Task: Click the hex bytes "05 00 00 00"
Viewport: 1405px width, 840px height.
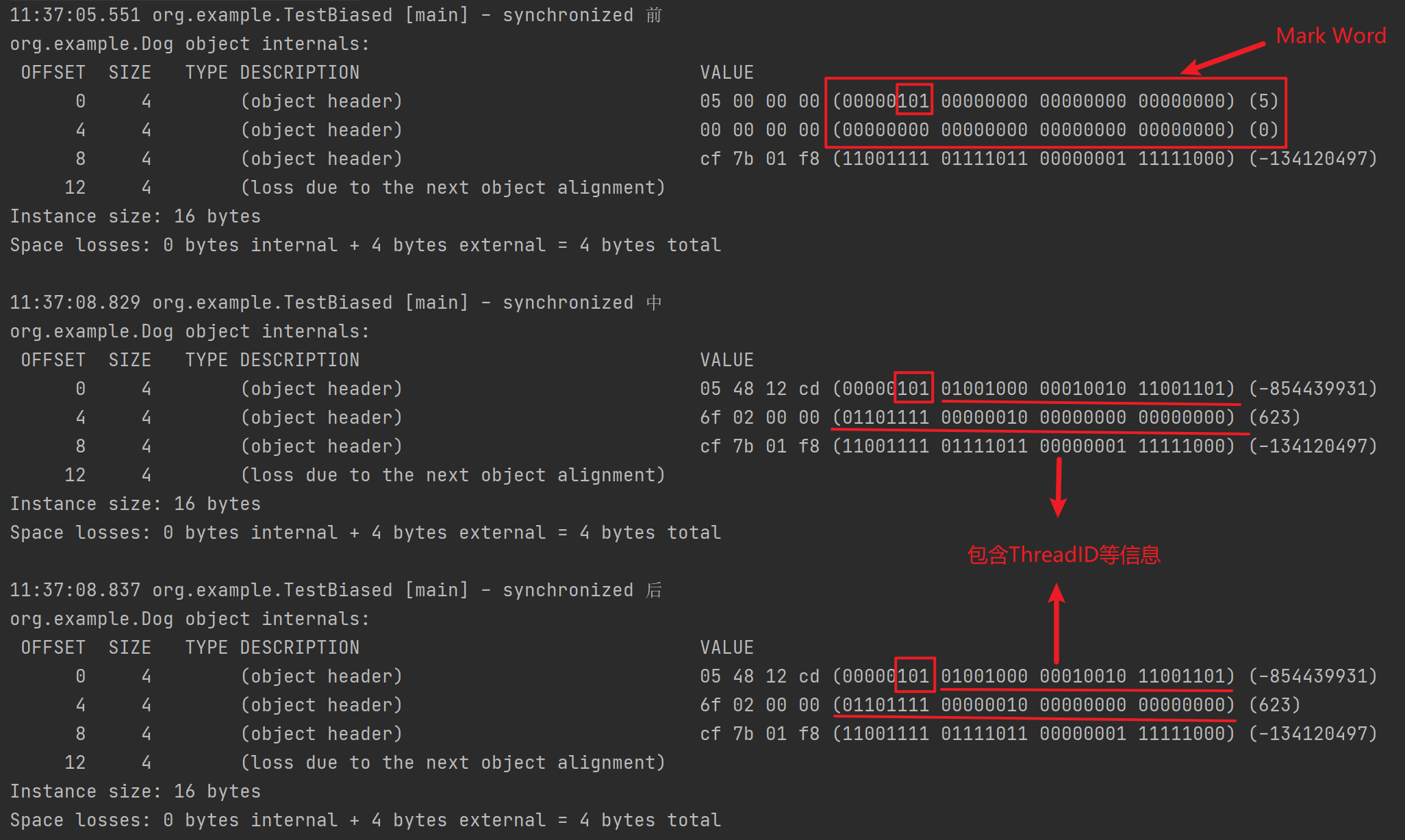Action: (x=759, y=101)
